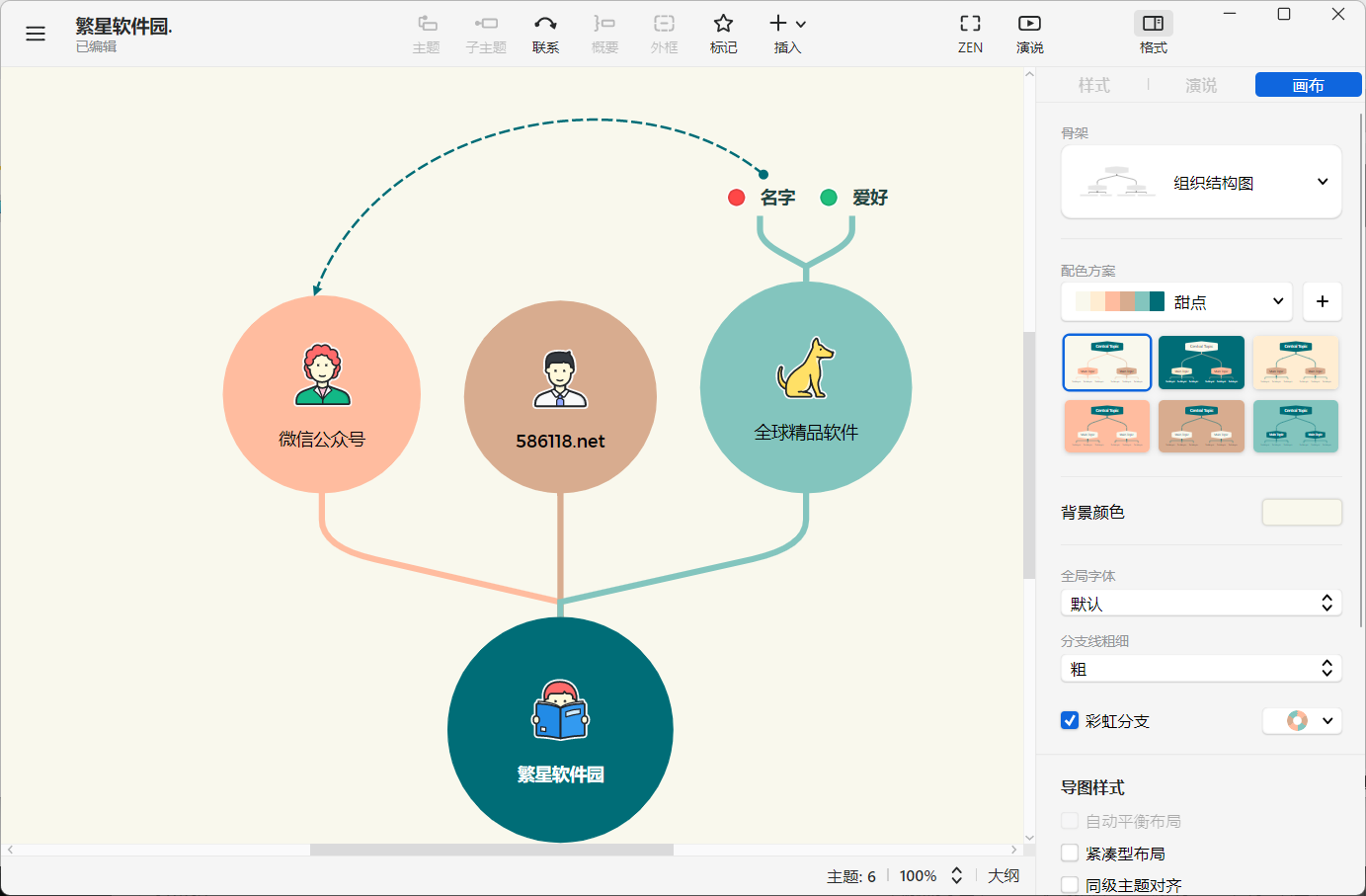The width and height of the screenshot is (1366, 896).
Task: Open the 组织结构图 skeleton dropdown
Action: tap(1201, 182)
